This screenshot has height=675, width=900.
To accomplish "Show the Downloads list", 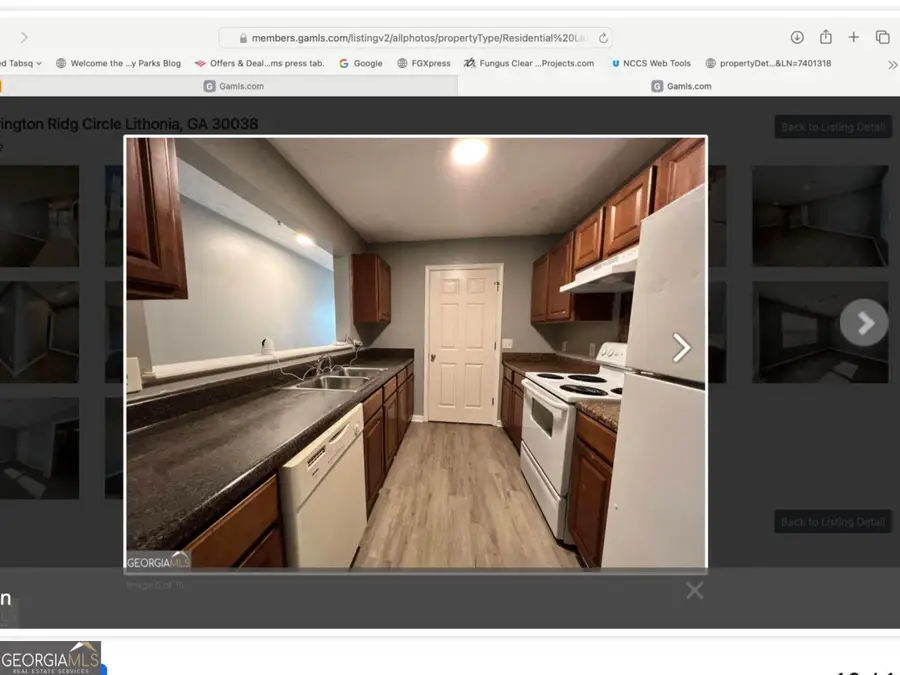I will point(797,36).
